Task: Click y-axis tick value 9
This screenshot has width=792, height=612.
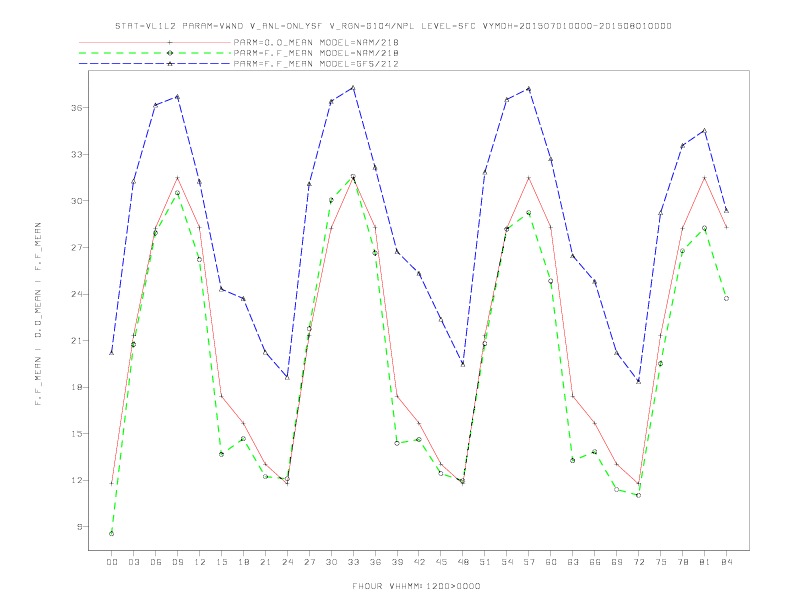Action: pos(79,527)
